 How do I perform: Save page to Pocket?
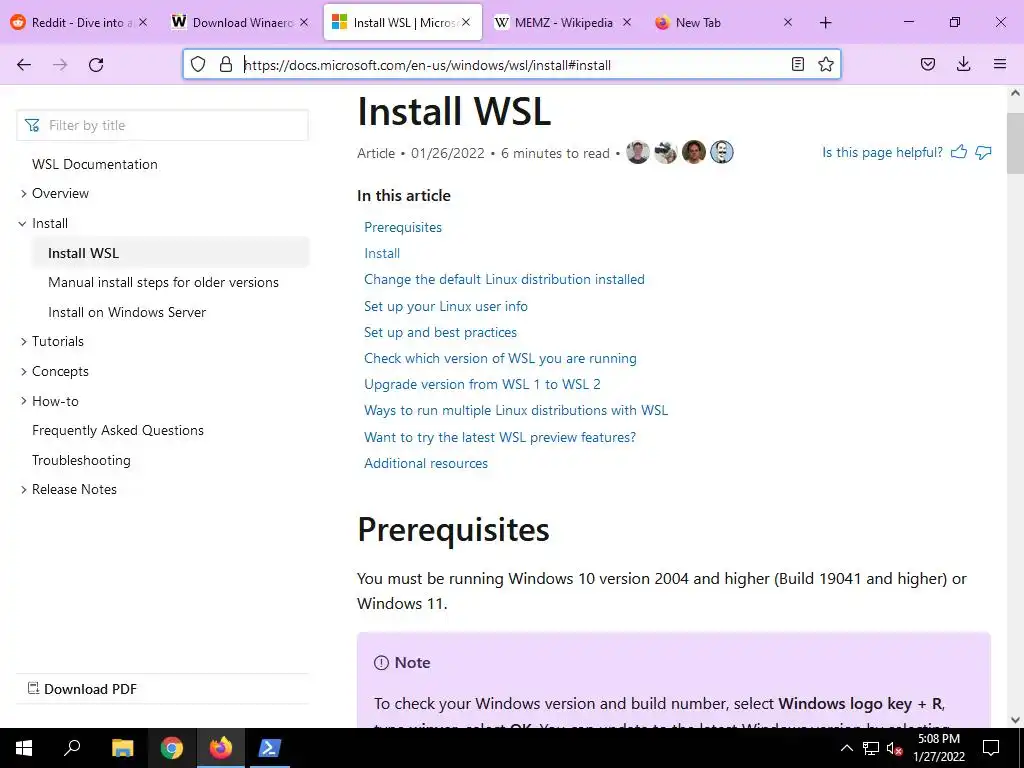point(928,64)
